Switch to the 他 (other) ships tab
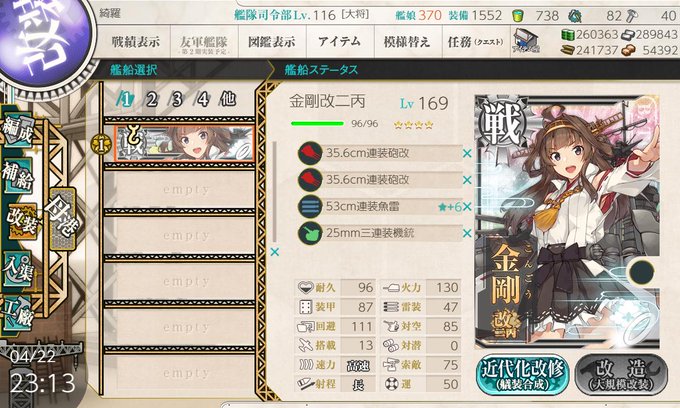The image size is (680, 408). tap(228, 99)
